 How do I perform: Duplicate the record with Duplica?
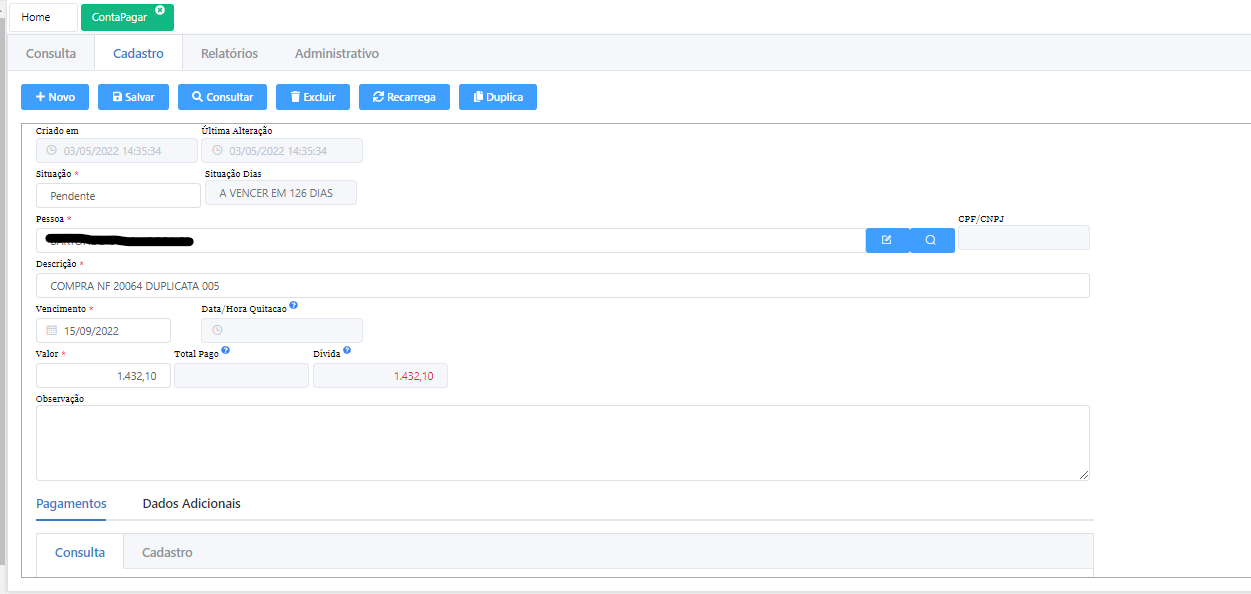pos(497,97)
